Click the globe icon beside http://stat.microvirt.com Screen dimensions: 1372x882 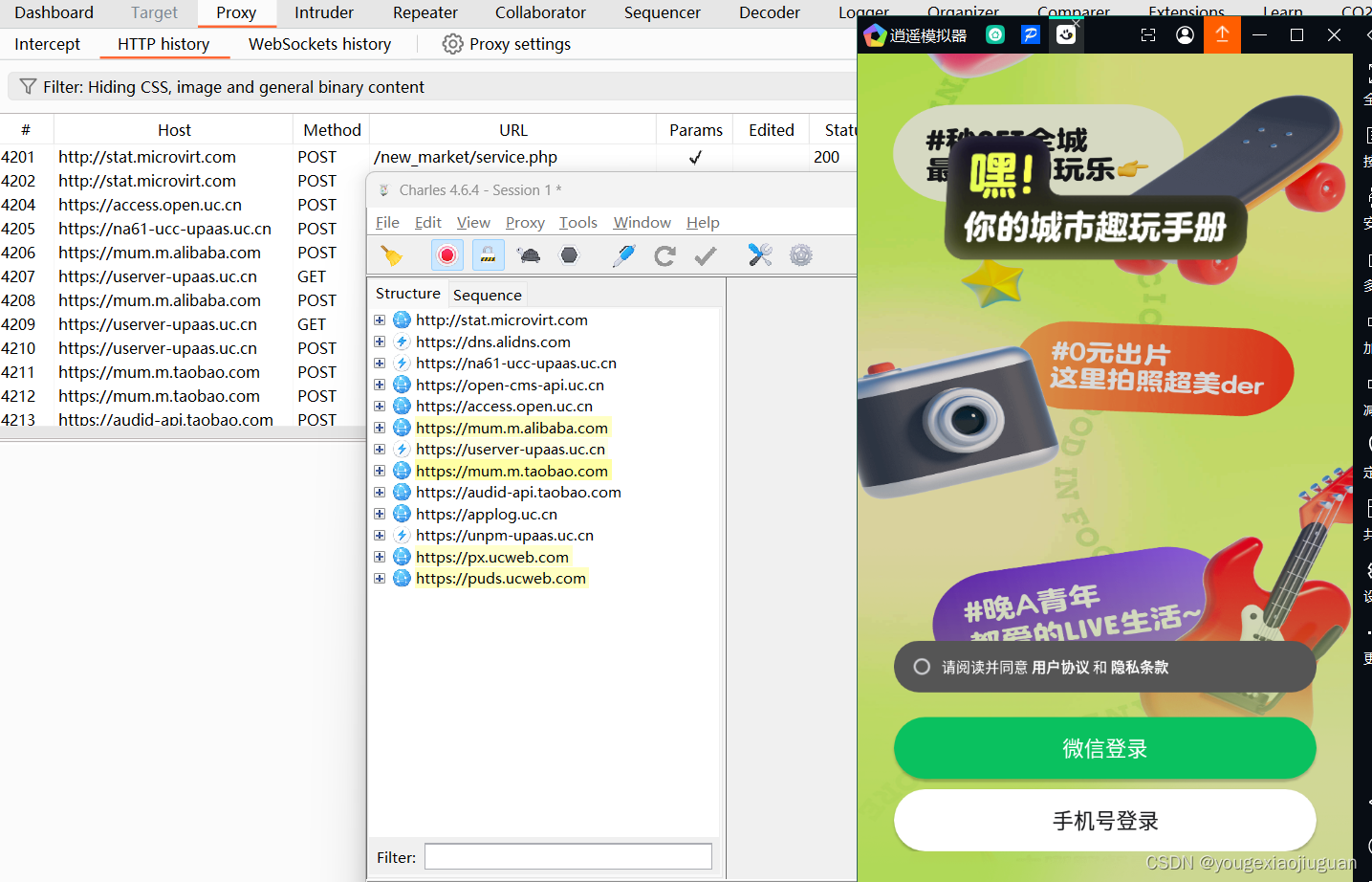coord(402,320)
